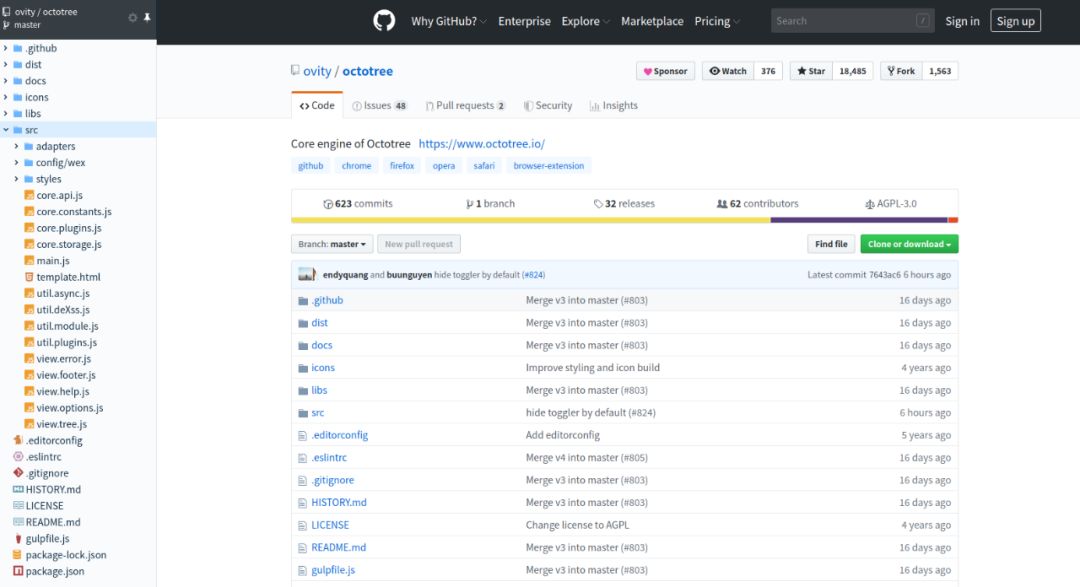This screenshot has width=1080, height=587.
Task: Expand the adapters folder in sidebar
Action: tap(17, 146)
